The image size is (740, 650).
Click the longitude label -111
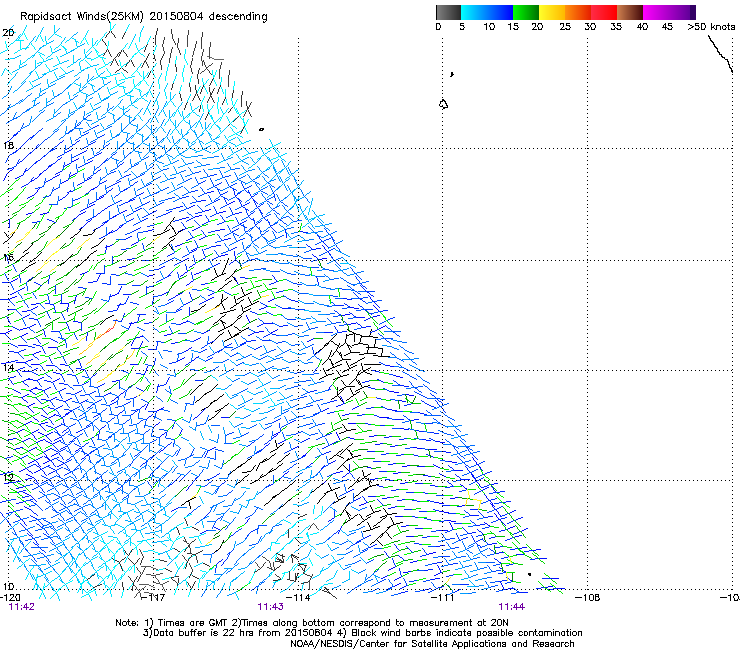point(442,598)
